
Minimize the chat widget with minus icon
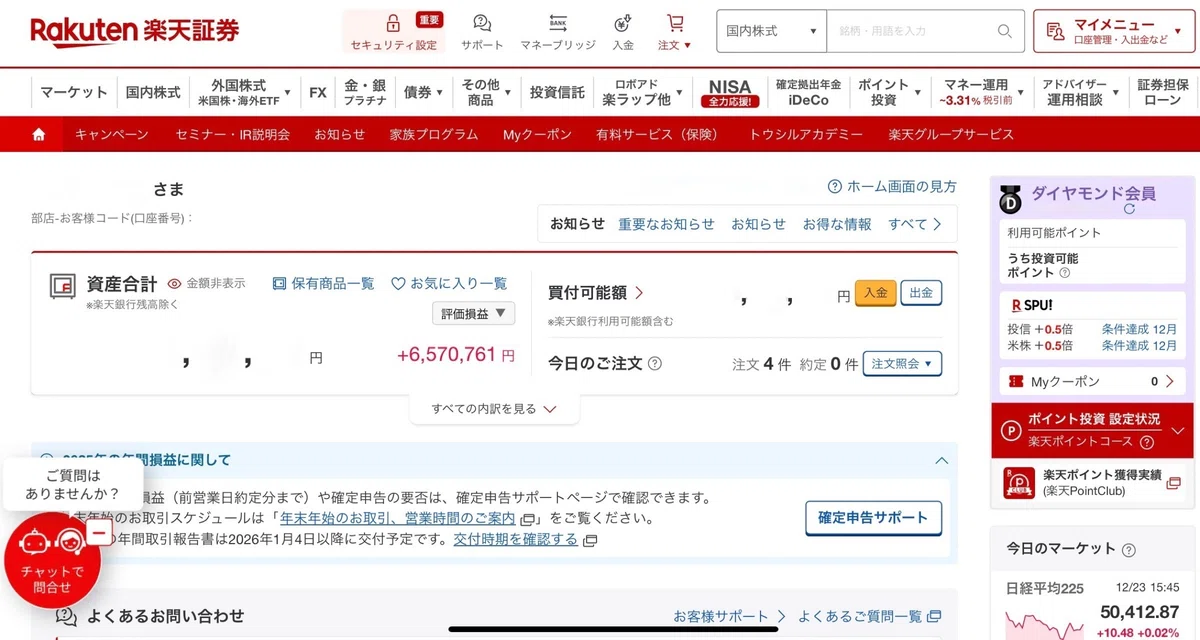(x=98, y=533)
